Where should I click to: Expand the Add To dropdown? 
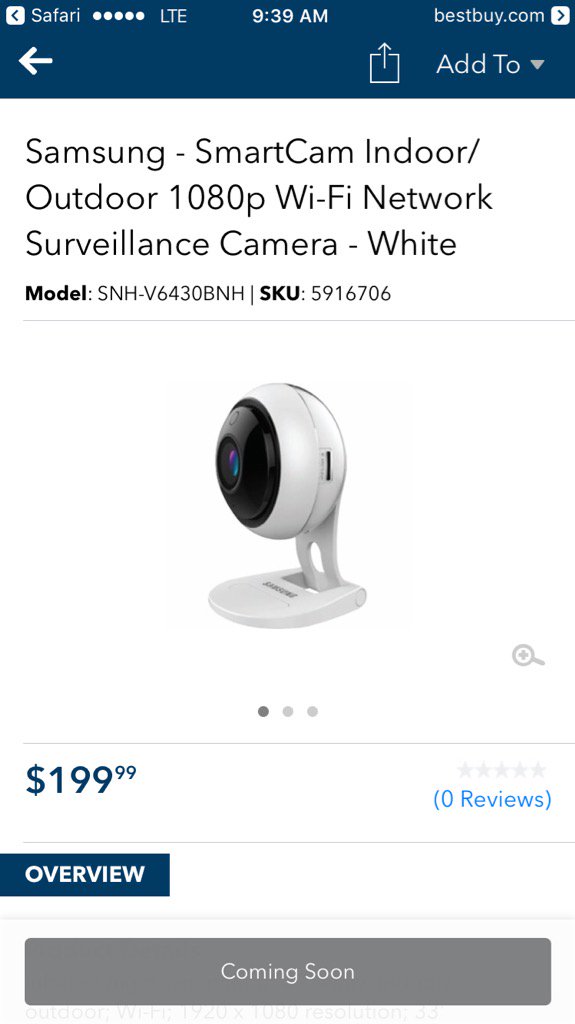[x=490, y=64]
